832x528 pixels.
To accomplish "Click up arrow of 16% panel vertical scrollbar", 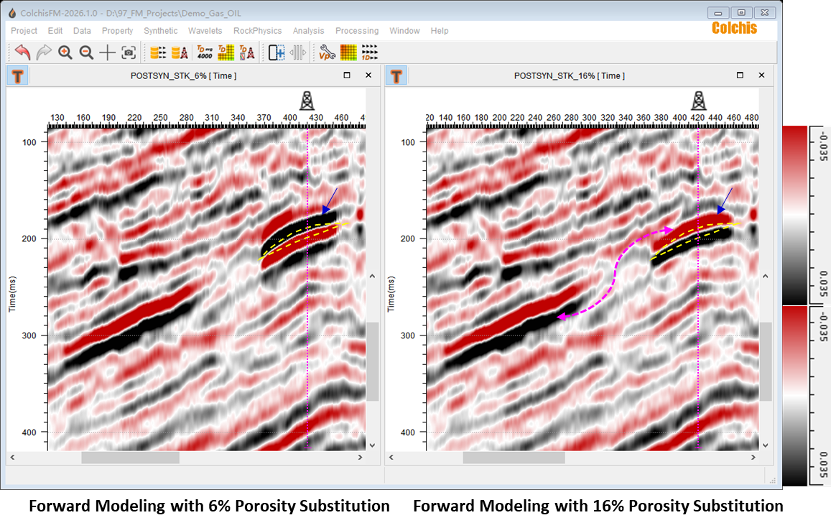I will click(766, 276).
